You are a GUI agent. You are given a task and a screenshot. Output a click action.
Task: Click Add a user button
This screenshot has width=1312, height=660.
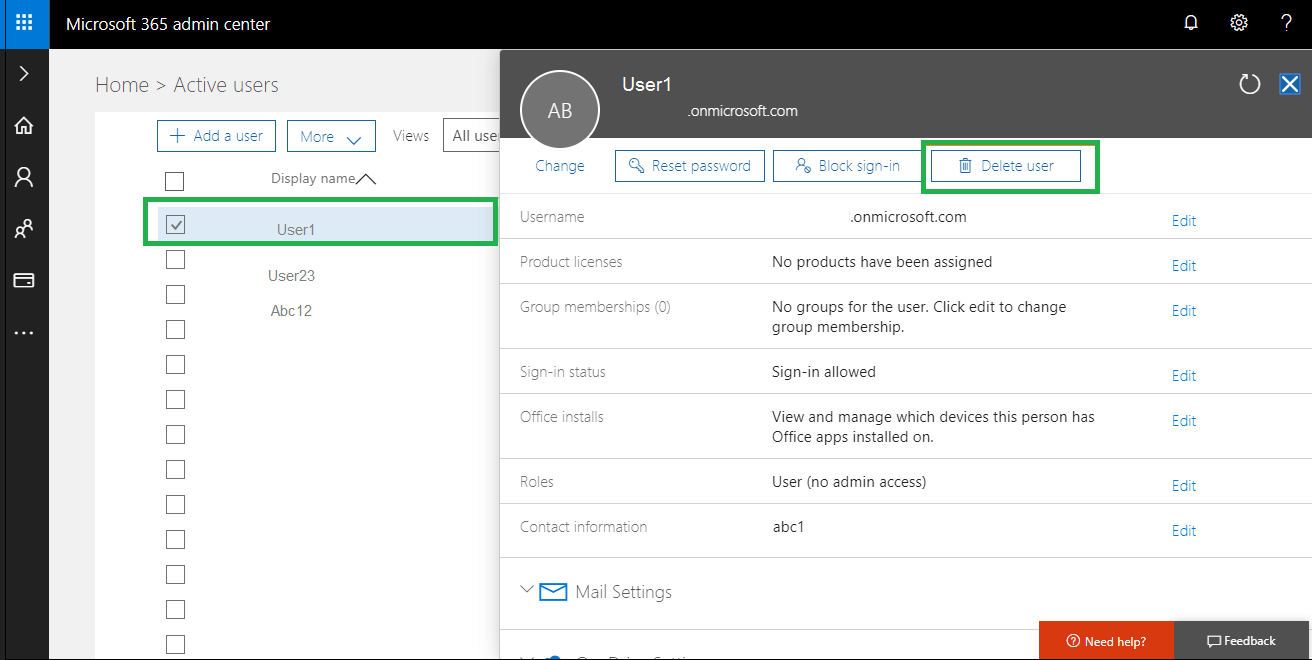pos(216,136)
